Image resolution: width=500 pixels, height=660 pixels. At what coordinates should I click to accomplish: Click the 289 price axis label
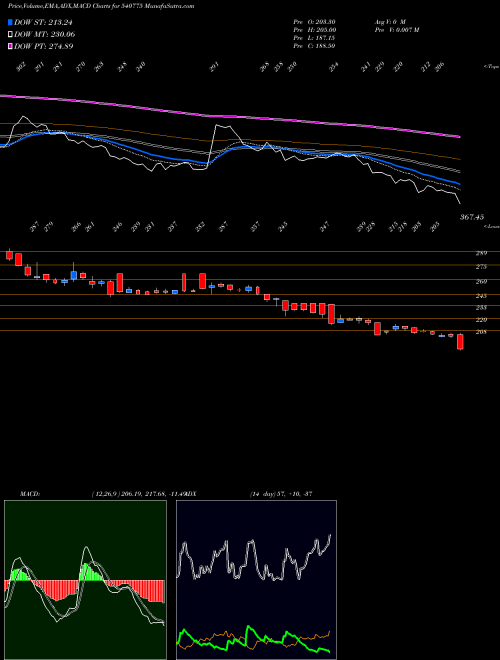point(481,253)
